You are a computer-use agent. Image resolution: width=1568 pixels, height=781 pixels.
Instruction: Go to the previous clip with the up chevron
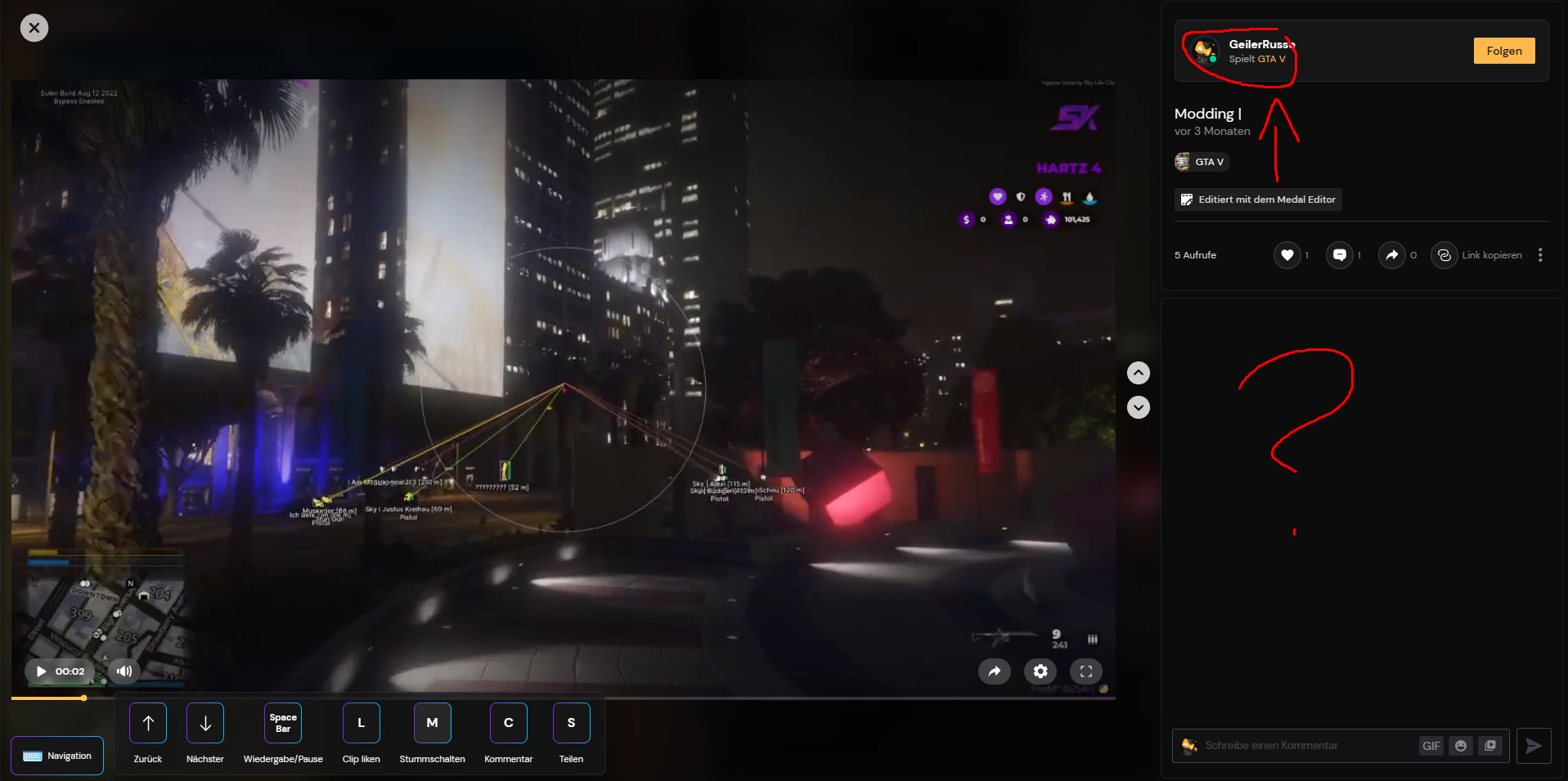(1139, 373)
